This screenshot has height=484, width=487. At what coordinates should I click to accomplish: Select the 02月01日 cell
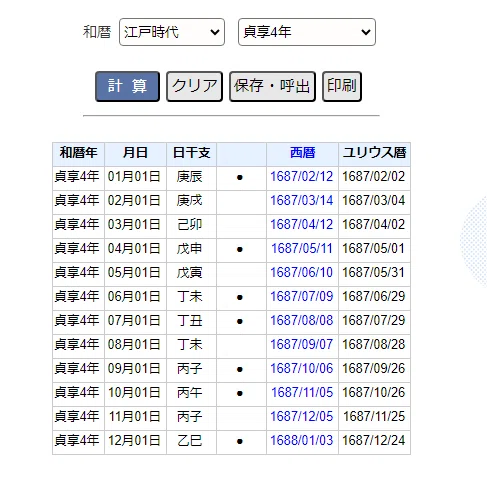click(x=135, y=201)
